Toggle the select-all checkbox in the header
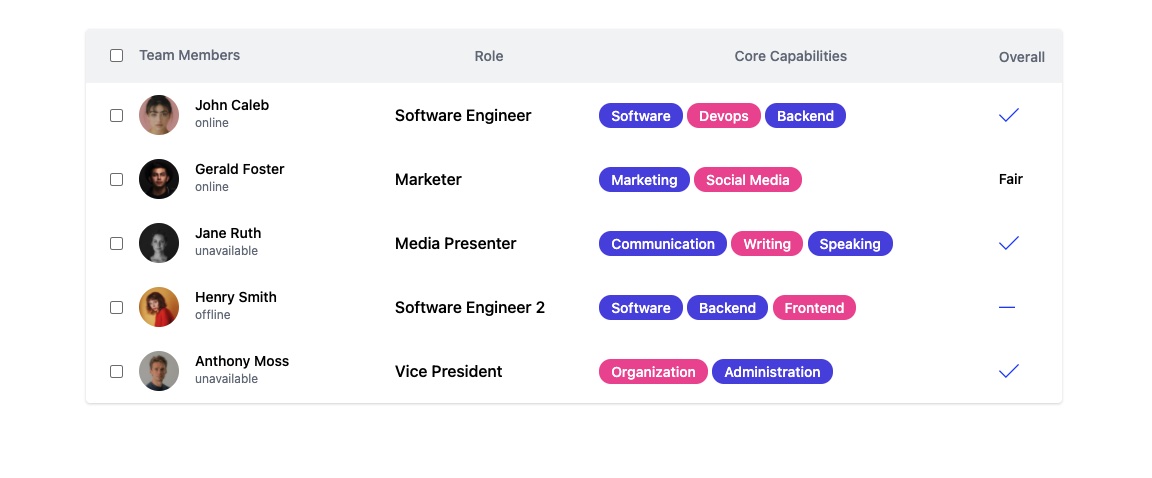This screenshot has height=478, width=1152. (116, 56)
